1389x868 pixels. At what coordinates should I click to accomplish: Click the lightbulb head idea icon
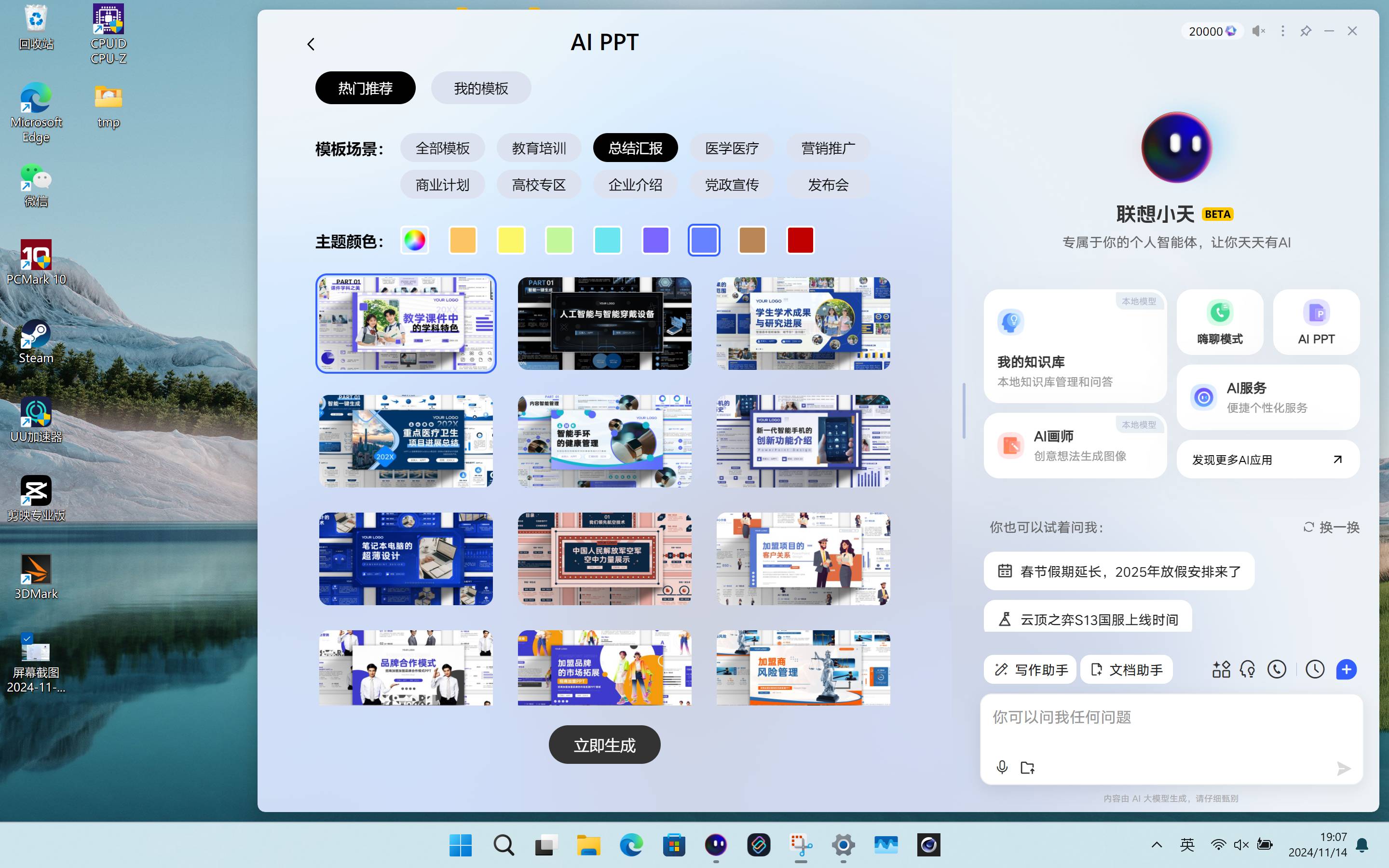tap(1247, 669)
